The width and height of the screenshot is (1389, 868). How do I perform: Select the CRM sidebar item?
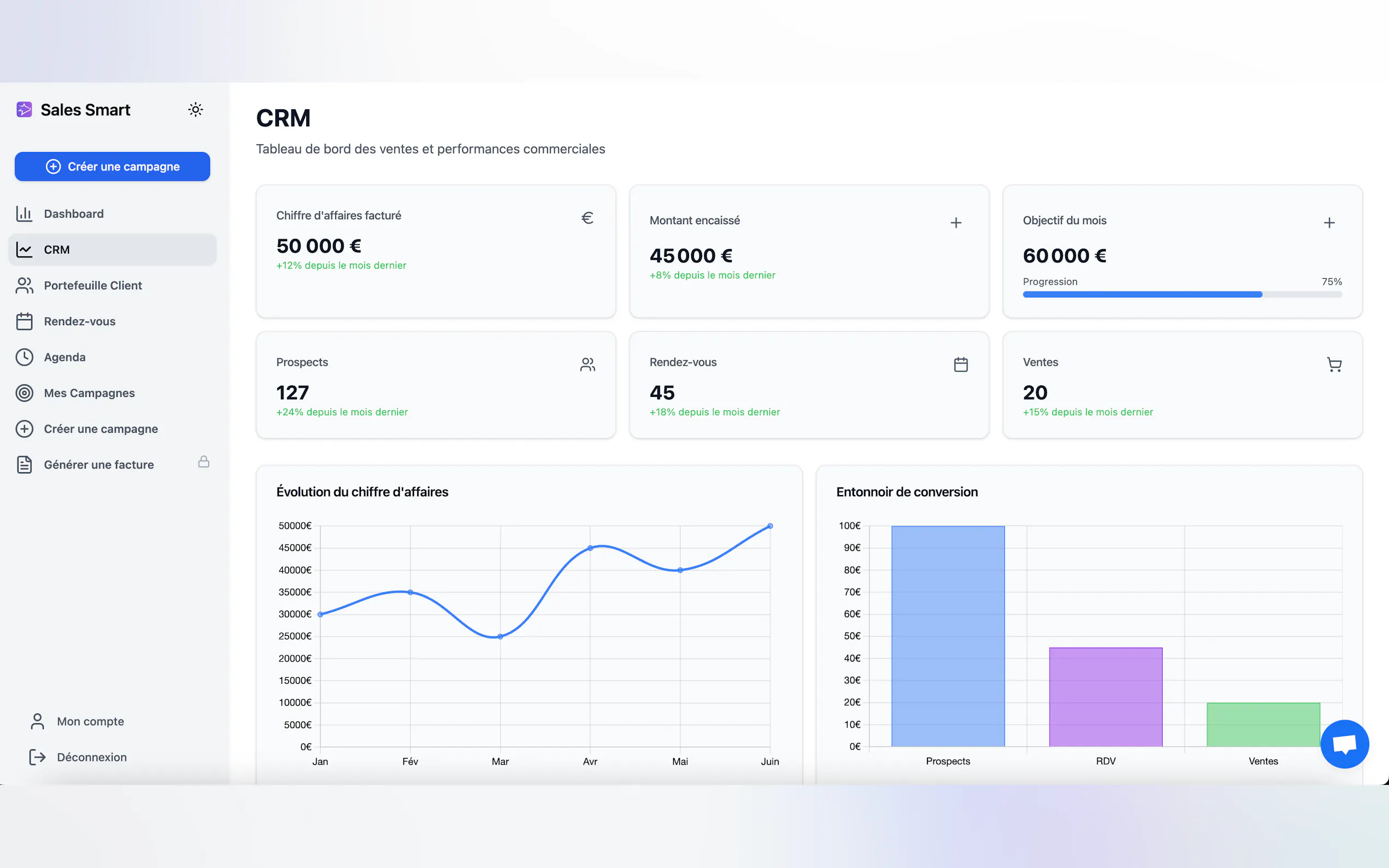[x=56, y=250]
